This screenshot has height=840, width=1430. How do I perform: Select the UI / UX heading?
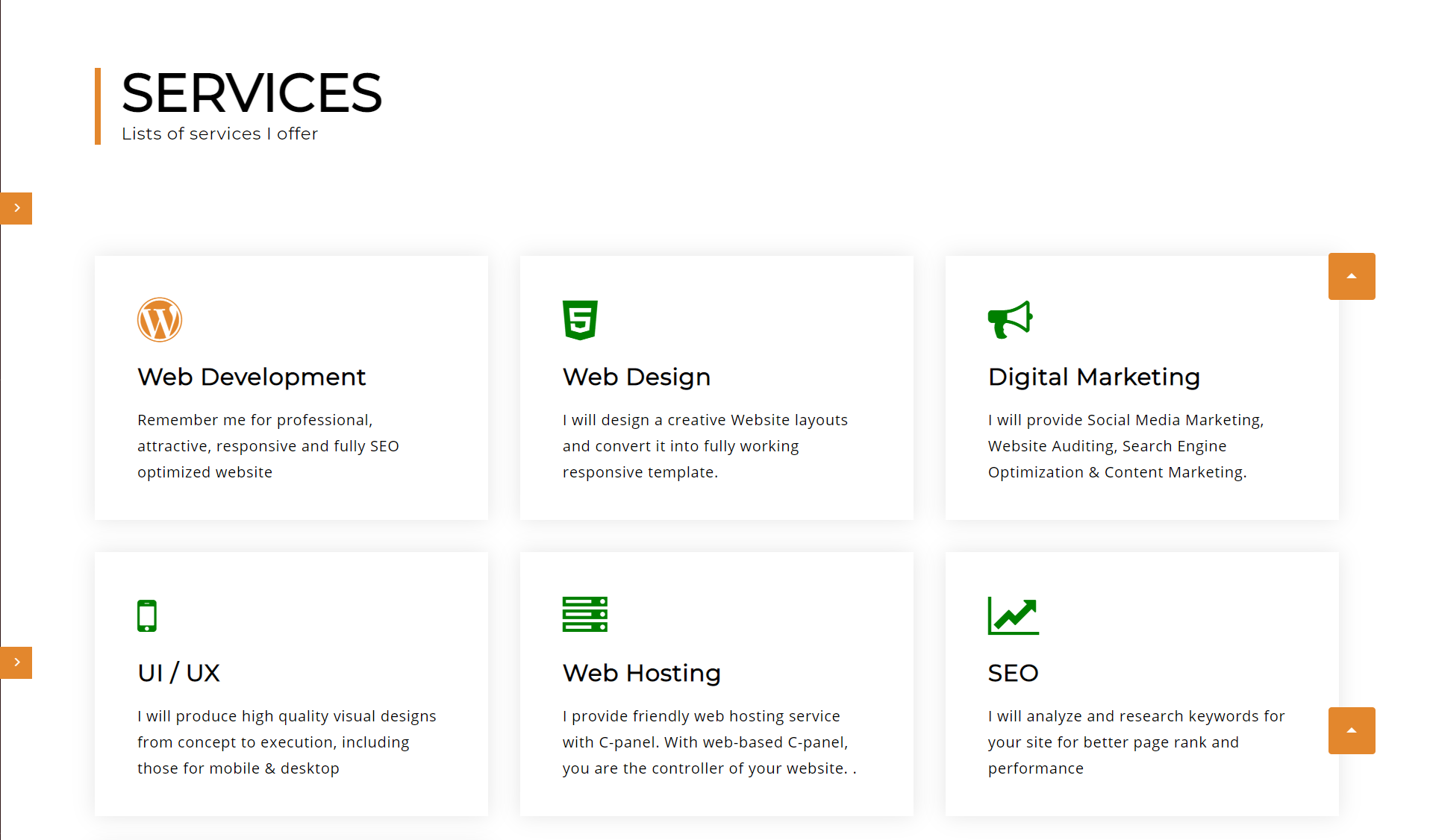click(178, 673)
